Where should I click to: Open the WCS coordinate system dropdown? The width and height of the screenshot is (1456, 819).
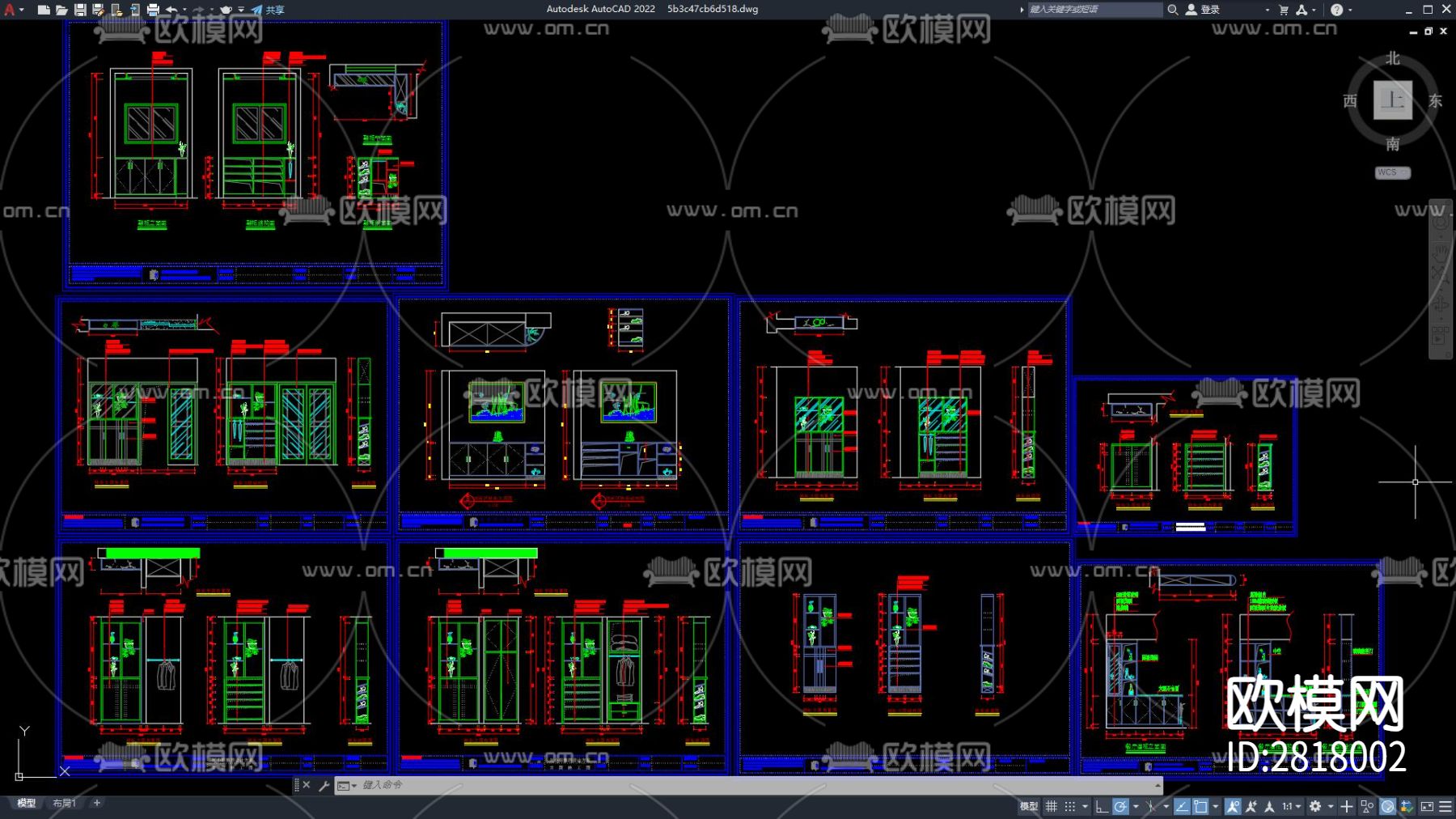(1393, 172)
